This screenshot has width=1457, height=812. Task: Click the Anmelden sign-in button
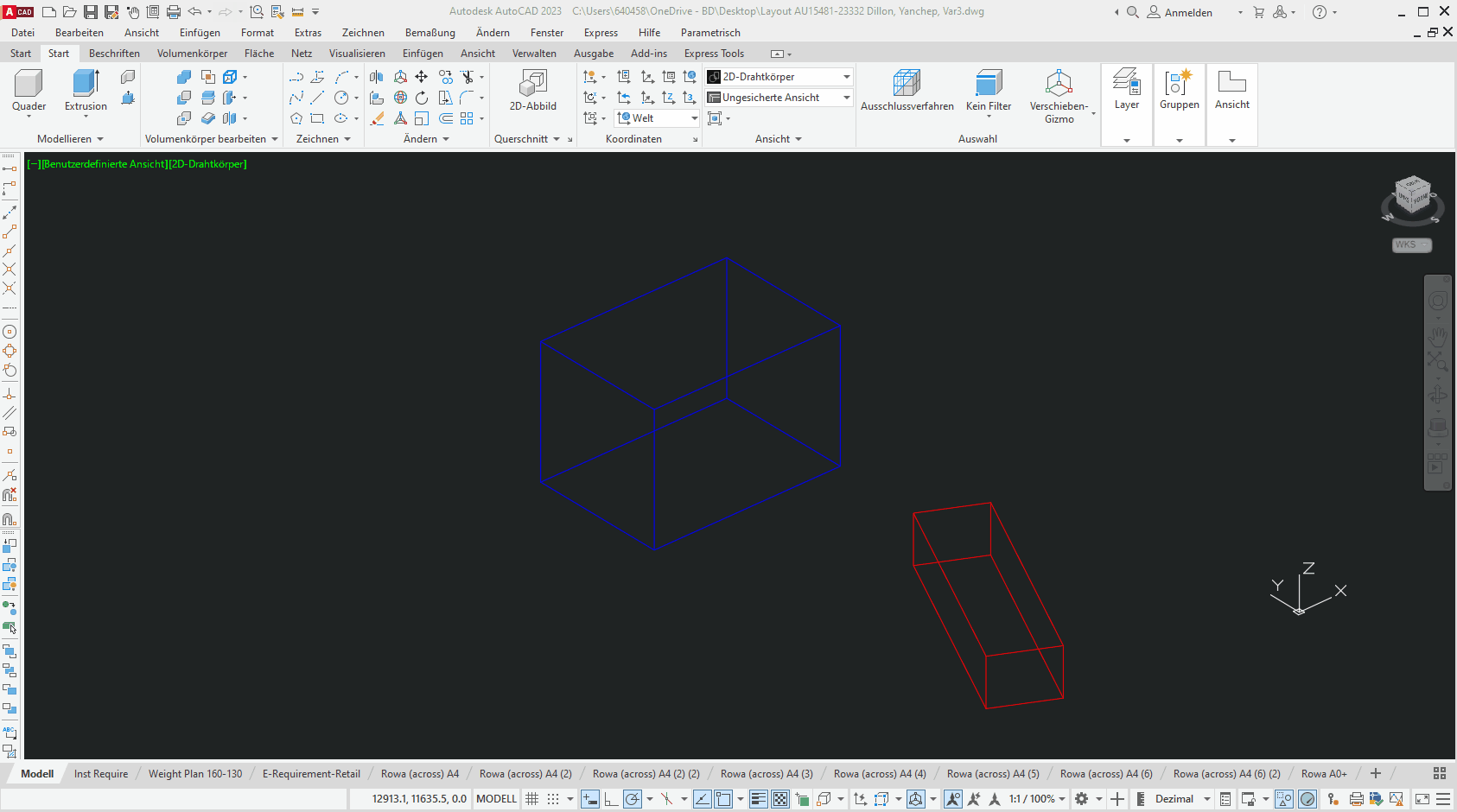[x=1180, y=12]
